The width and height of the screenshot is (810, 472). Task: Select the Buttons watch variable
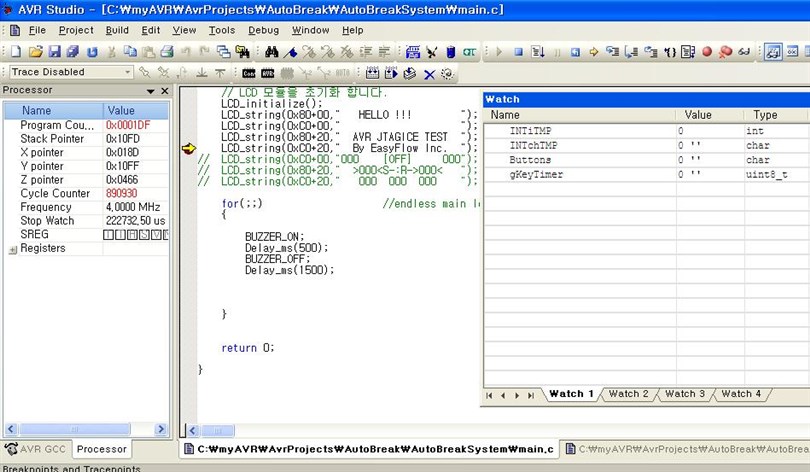coord(530,160)
